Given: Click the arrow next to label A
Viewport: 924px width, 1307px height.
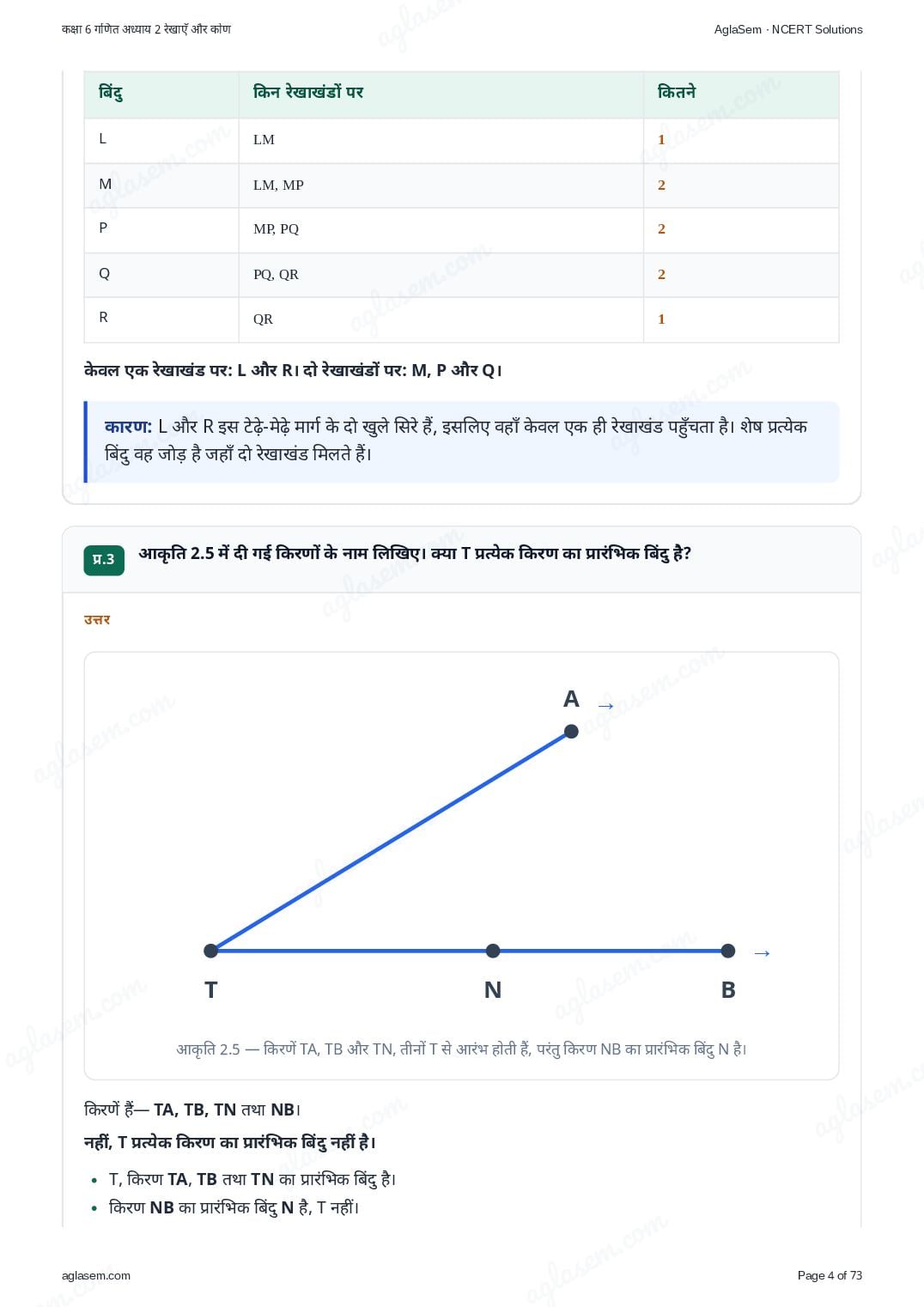Looking at the screenshot, I should click(x=606, y=706).
